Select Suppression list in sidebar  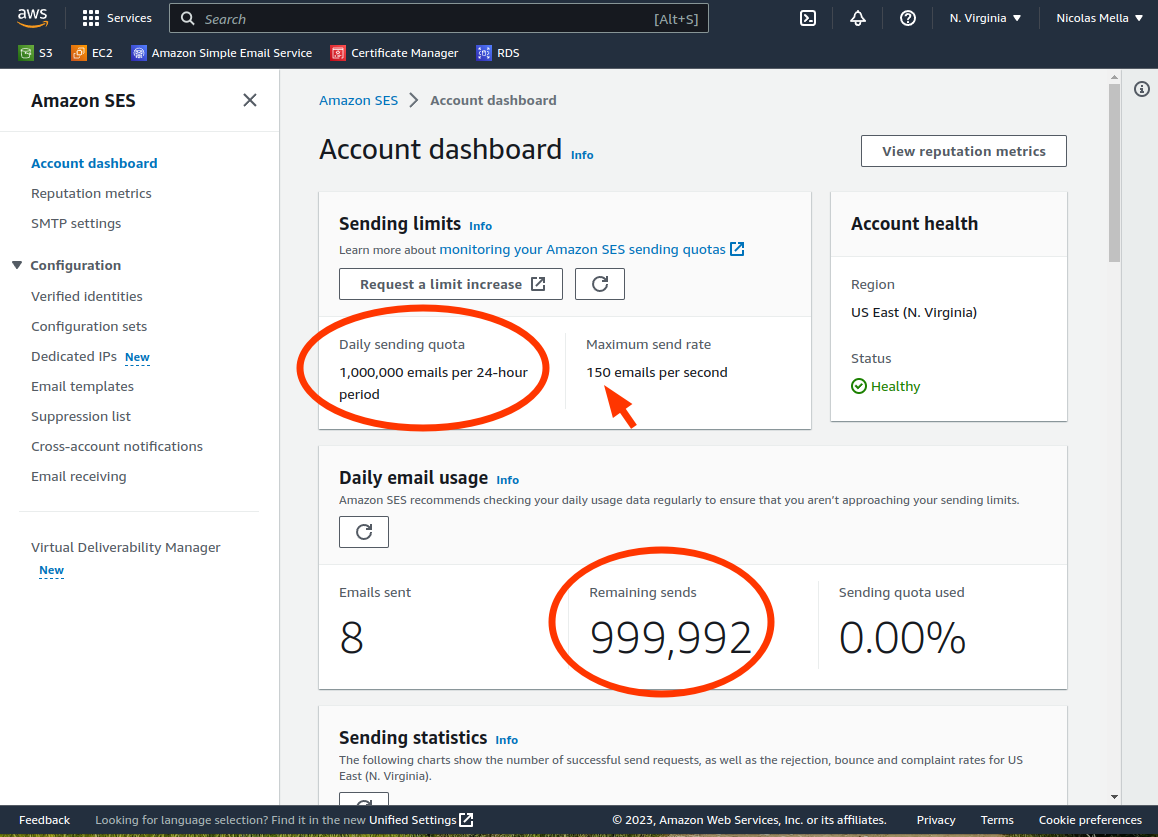[81, 416]
